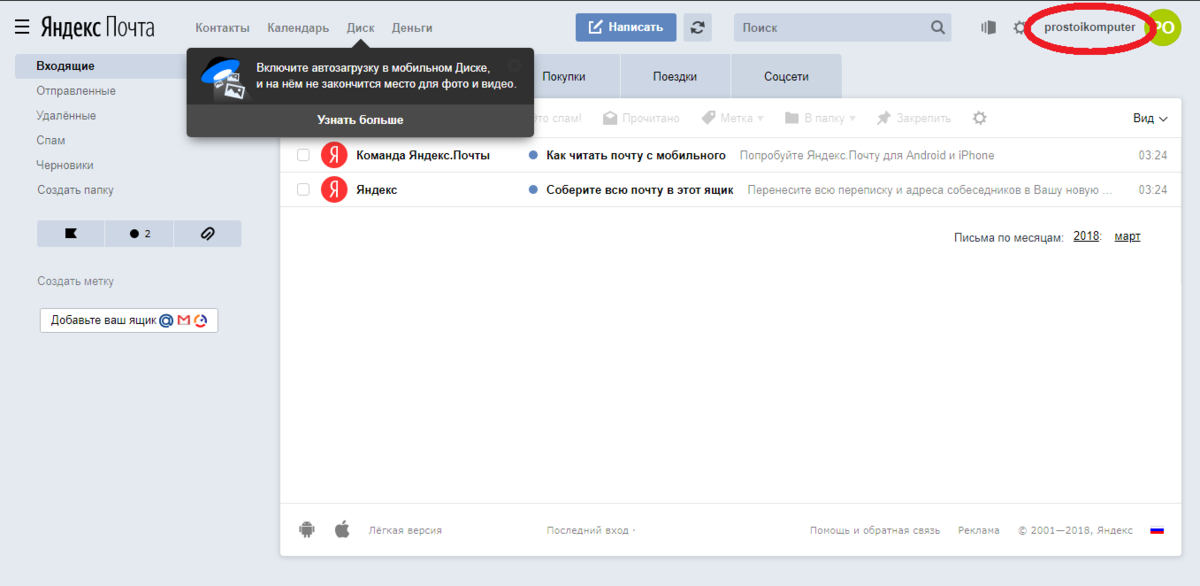Click Добавьте ваш ящик button
Viewport: 1200px width, 586px height.
click(x=129, y=320)
